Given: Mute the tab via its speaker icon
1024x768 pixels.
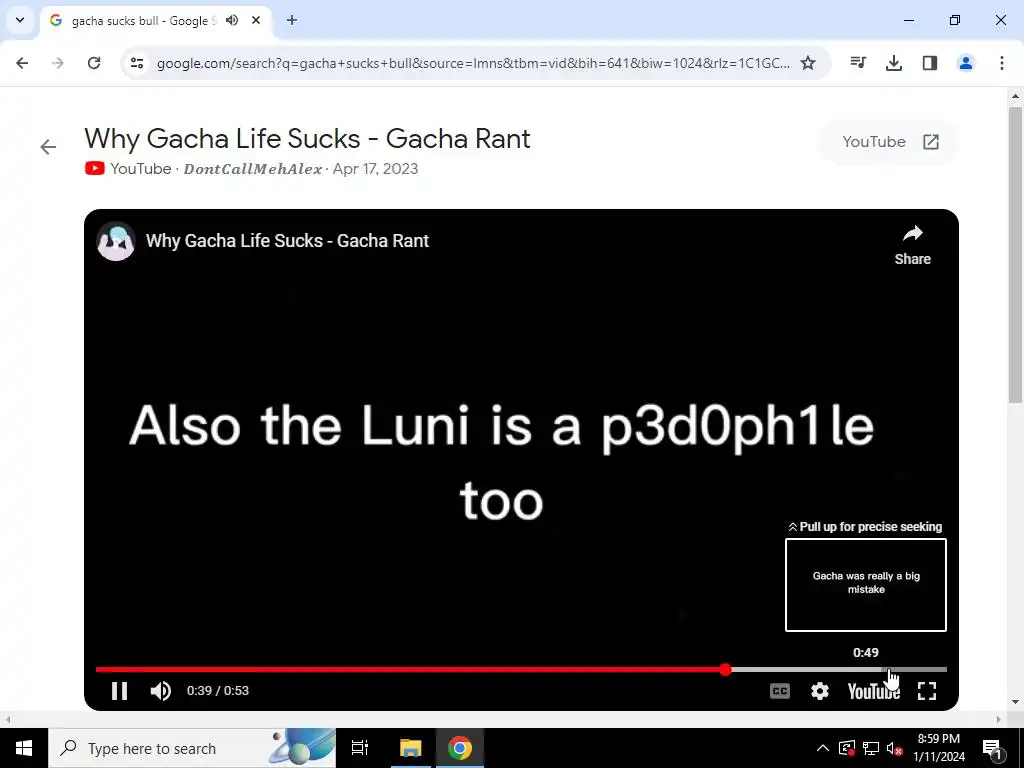Looking at the screenshot, I should click(232, 20).
